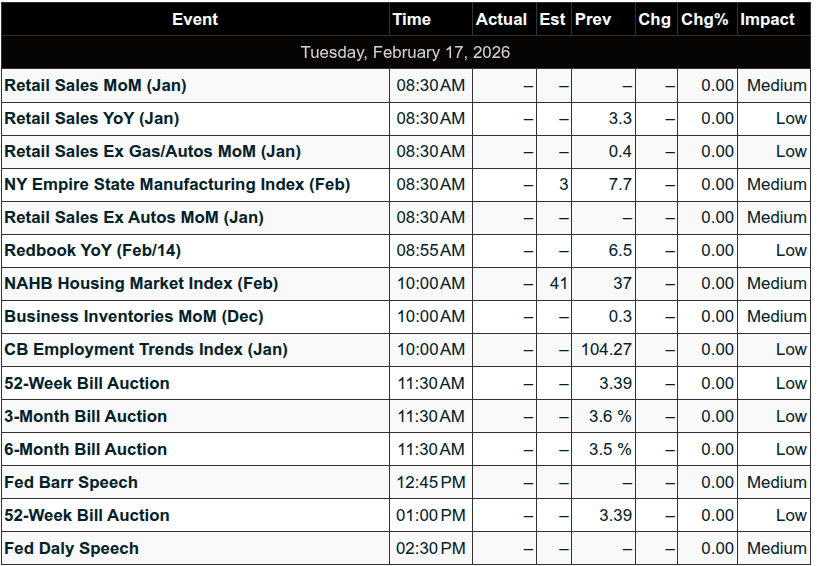Click the Impact column header
Image resolution: width=817 pixels, height=566 pixels.
[x=767, y=19]
